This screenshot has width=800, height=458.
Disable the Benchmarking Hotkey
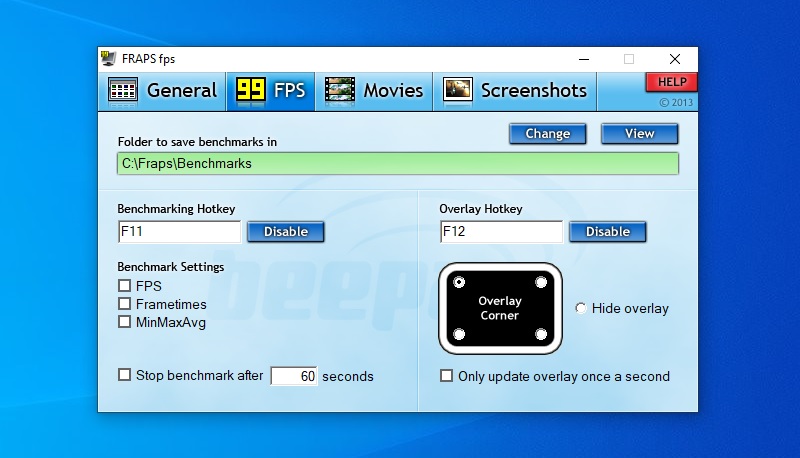(286, 232)
